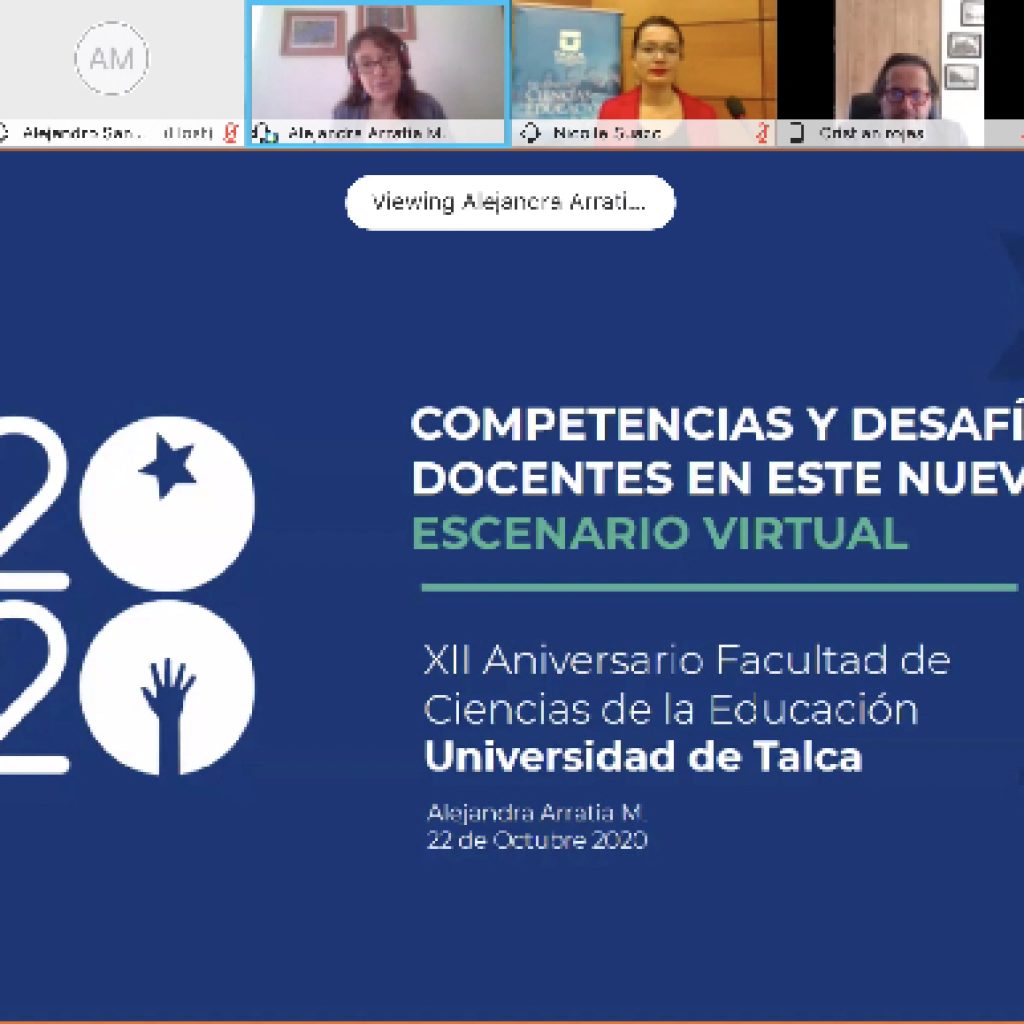Image resolution: width=1024 pixels, height=1024 pixels.
Task: Click the 'Universidad de Talca' text on the slide
Action: pyautogui.click(x=643, y=757)
